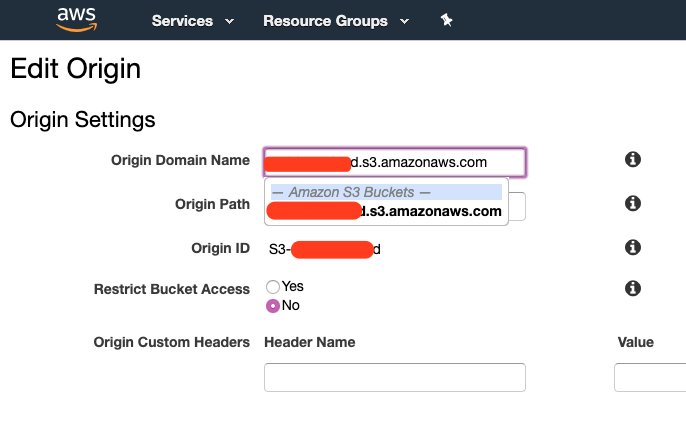Select No for Restrict Bucket Access
This screenshot has height=437, width=686.
click(273, 306)
